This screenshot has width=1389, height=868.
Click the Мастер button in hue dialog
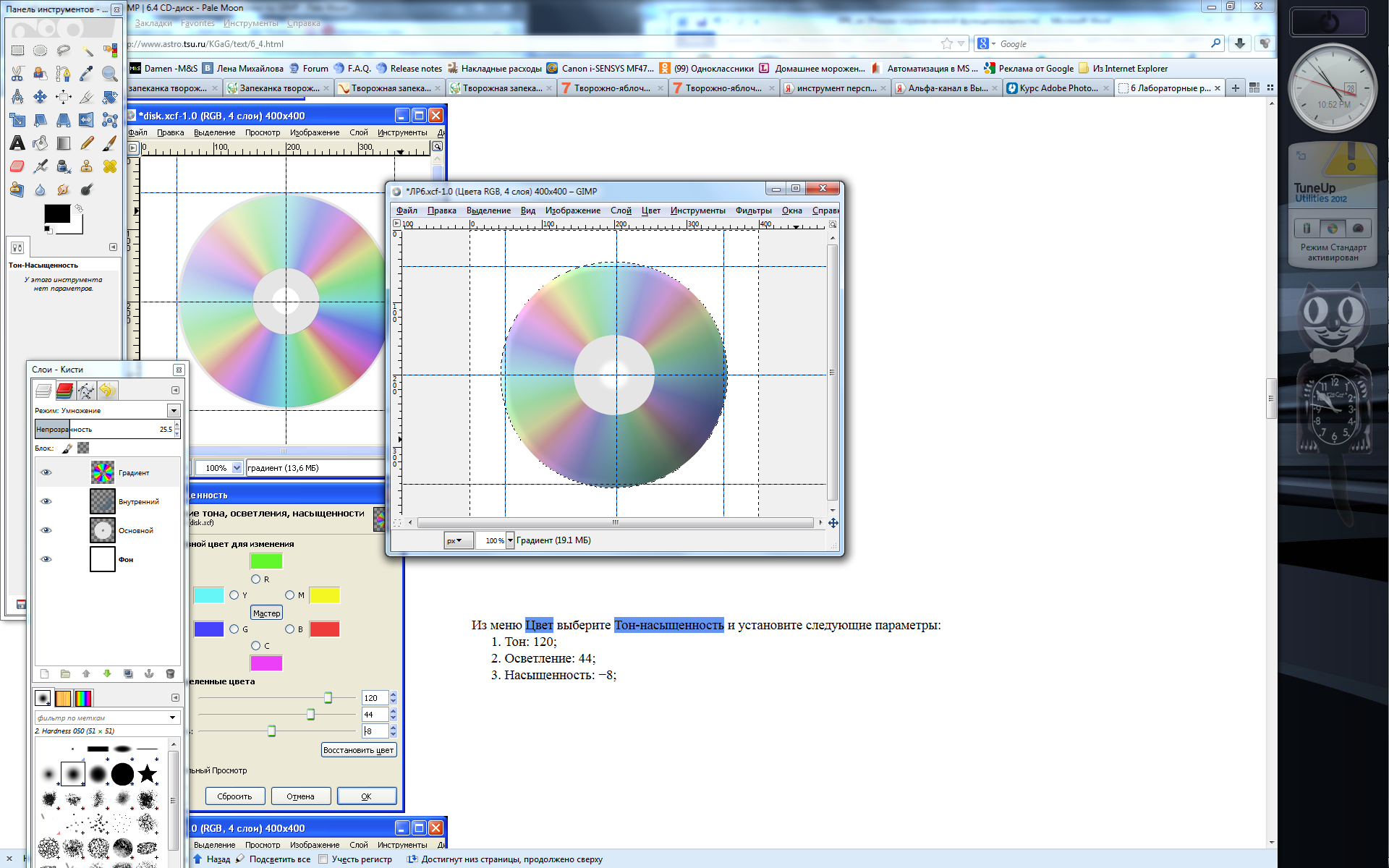266,613
